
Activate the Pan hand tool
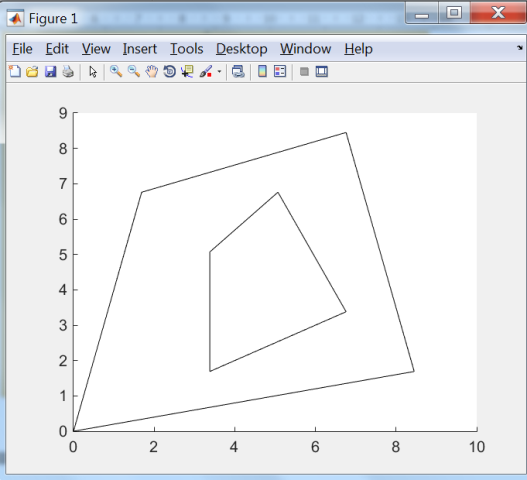152,72
